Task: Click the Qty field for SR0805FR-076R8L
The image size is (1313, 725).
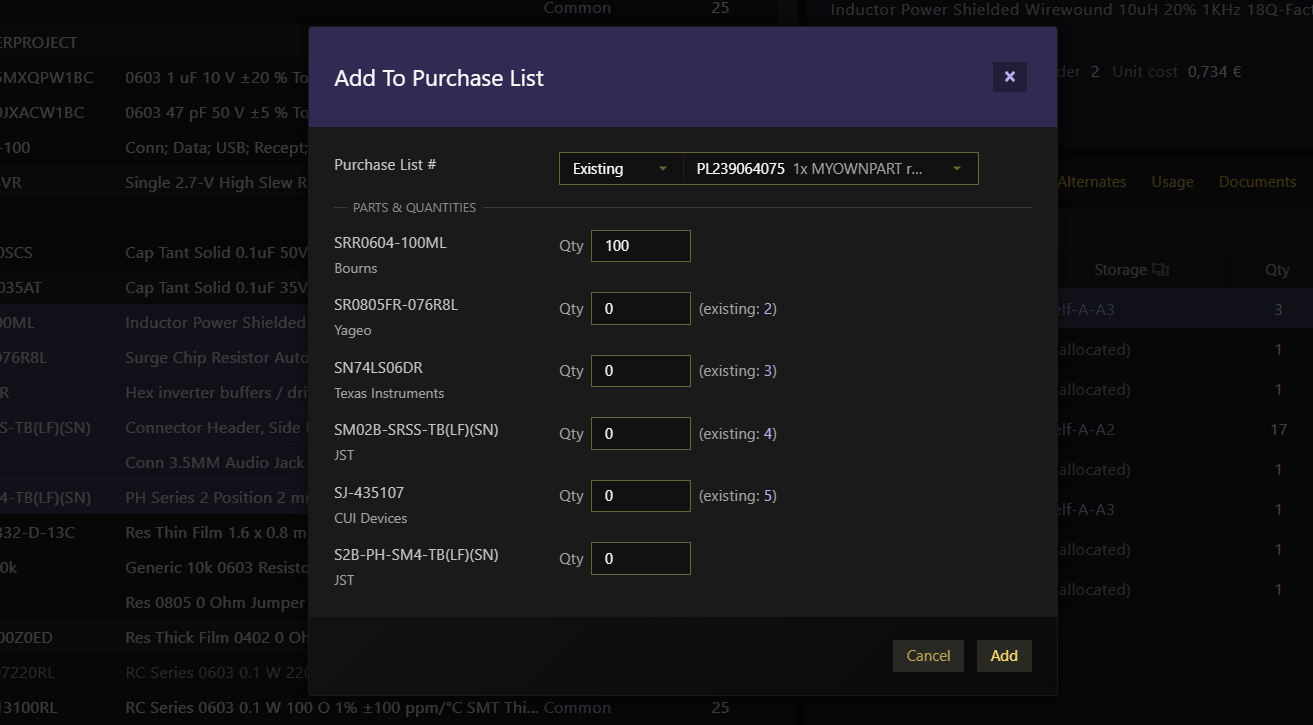Action: point(641,309)
